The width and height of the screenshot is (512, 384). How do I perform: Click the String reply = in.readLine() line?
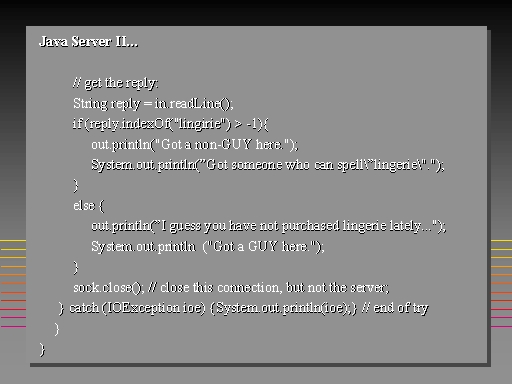click(x=153, y=104)
